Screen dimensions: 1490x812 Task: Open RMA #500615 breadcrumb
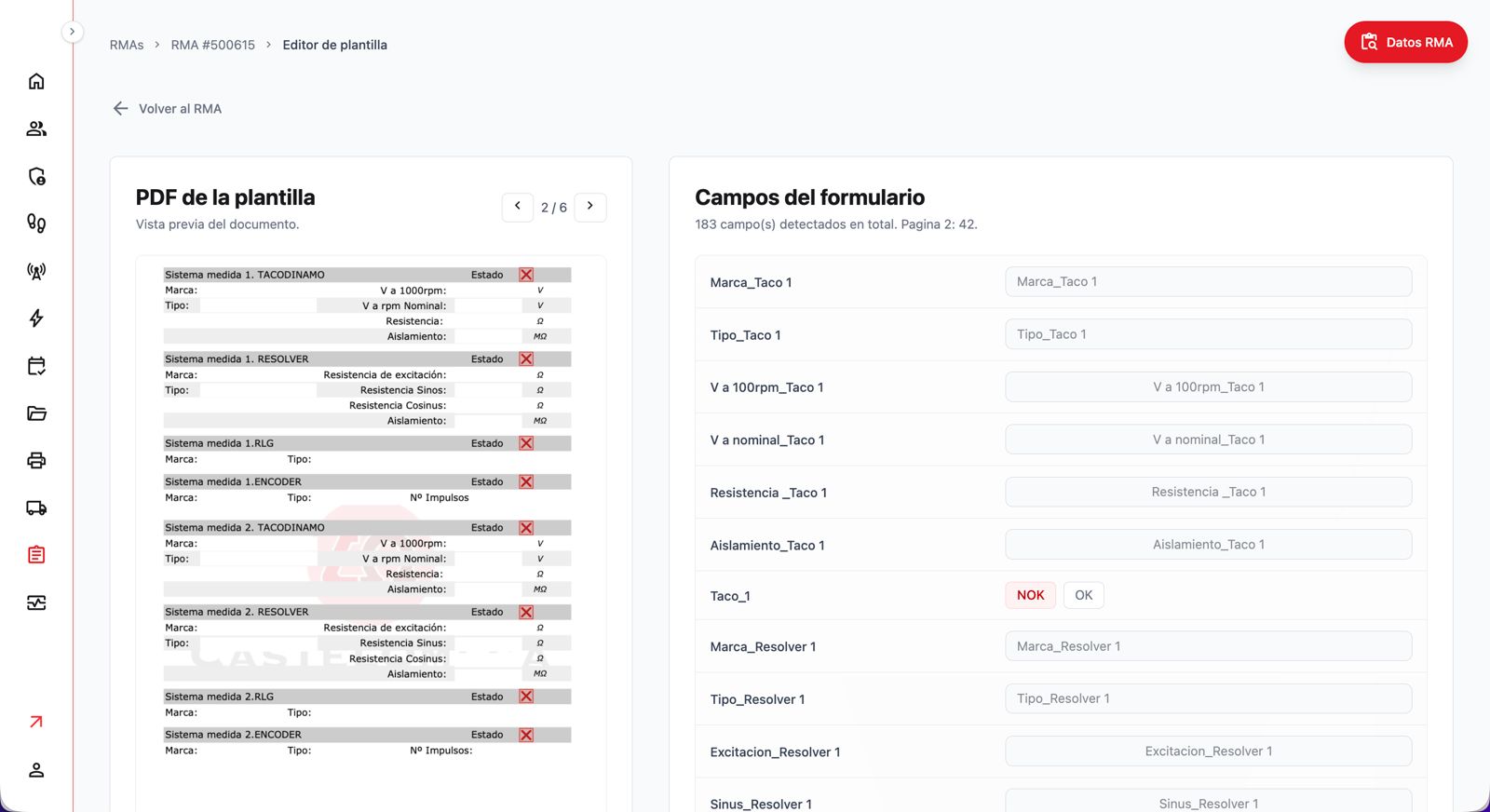213,45
